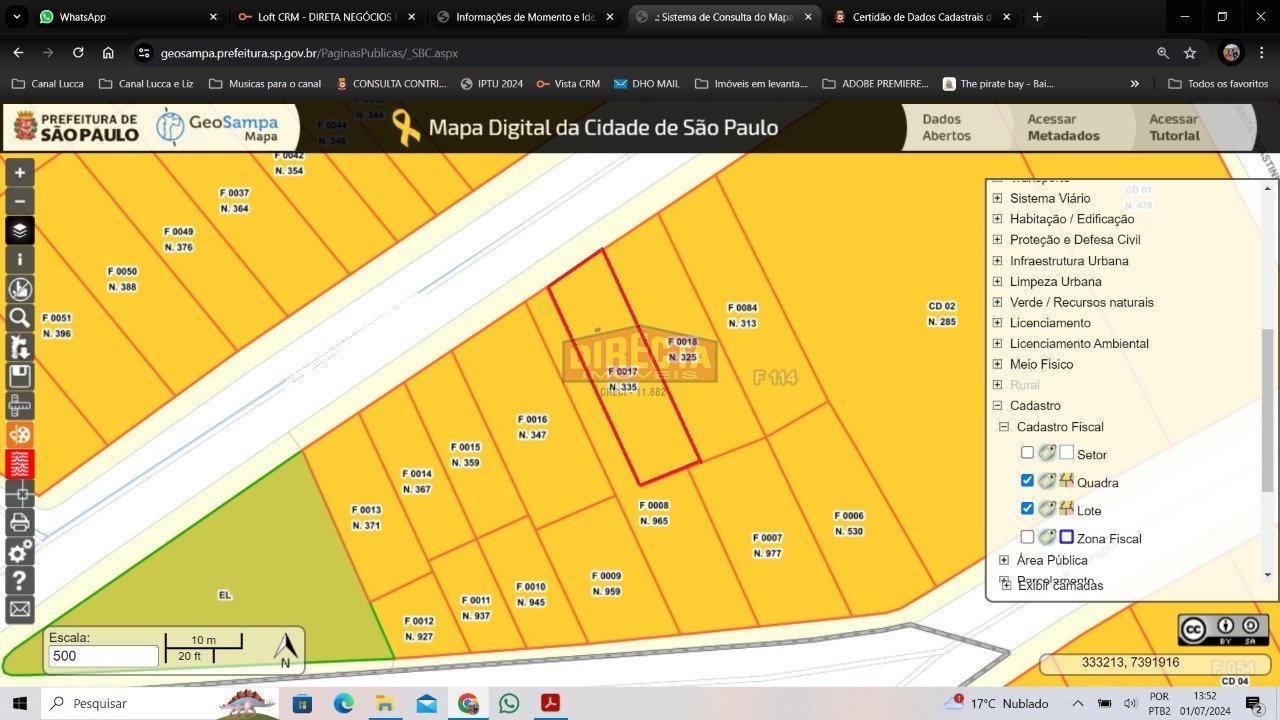
Task: Click the map zoom out minus button
Action: pos(20,202)
